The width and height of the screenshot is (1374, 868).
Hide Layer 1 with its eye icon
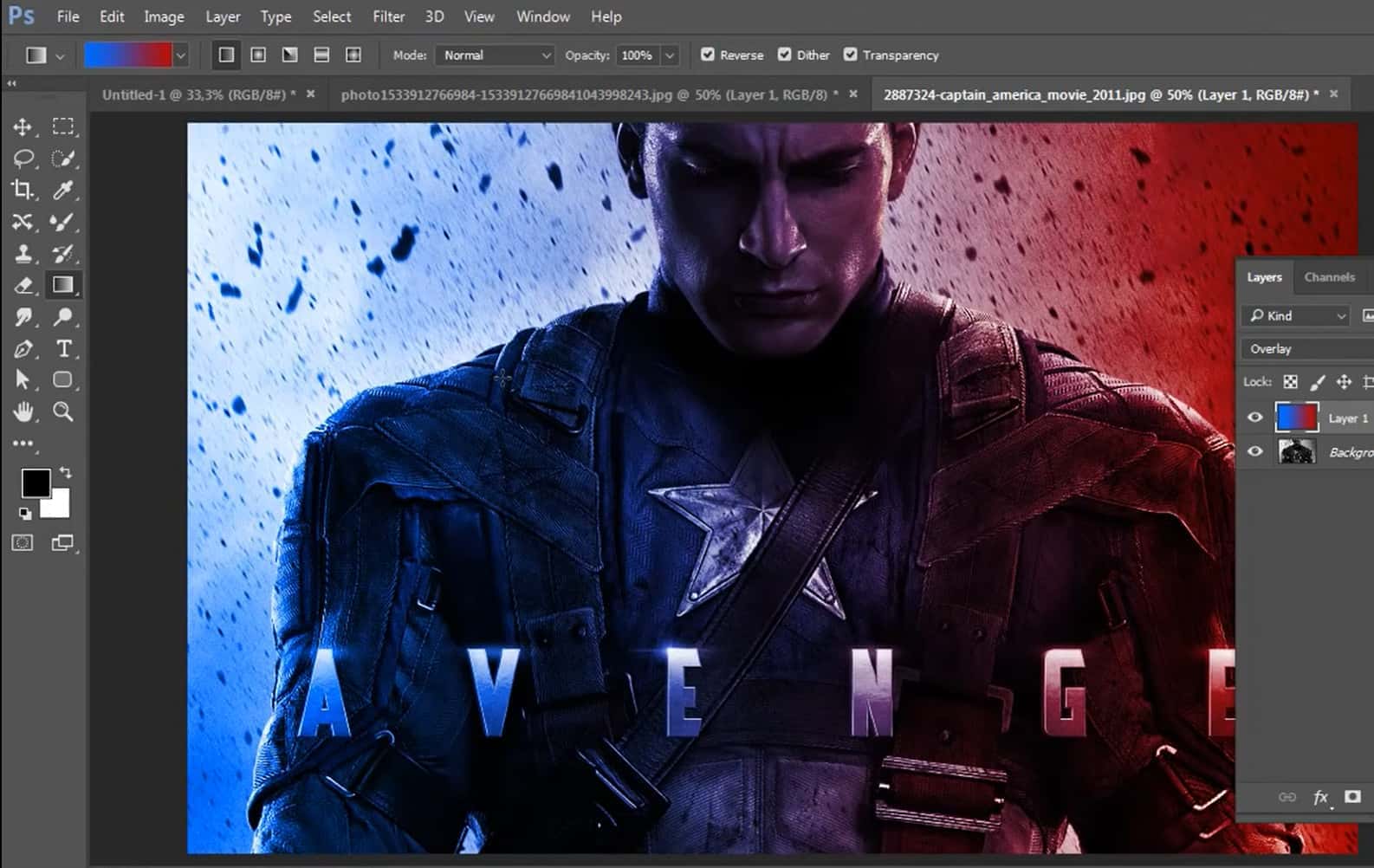click(1254, 418)
